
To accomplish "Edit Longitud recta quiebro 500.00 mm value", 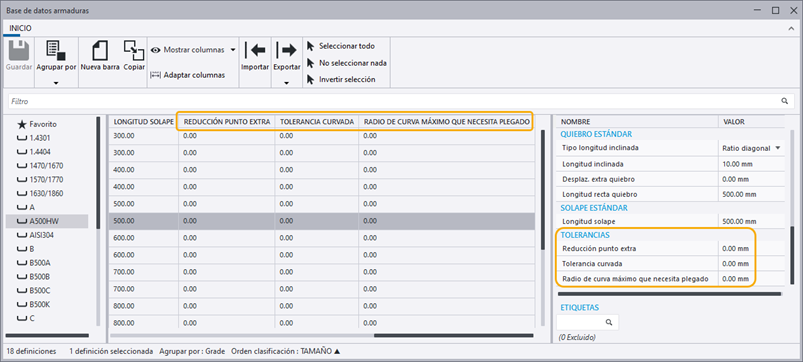I will (751, 195).
